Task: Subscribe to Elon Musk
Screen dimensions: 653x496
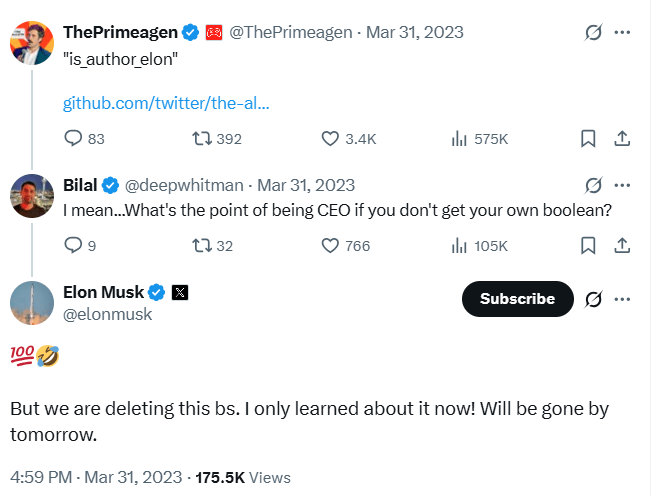Action: tap(517, 299)
